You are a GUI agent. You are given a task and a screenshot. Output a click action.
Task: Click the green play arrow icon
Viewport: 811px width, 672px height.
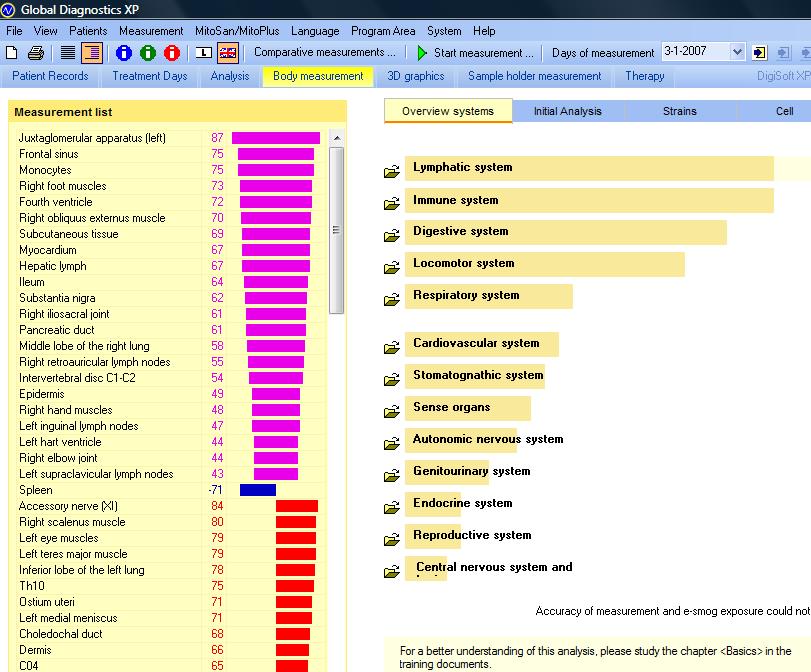tap(422, 53)
